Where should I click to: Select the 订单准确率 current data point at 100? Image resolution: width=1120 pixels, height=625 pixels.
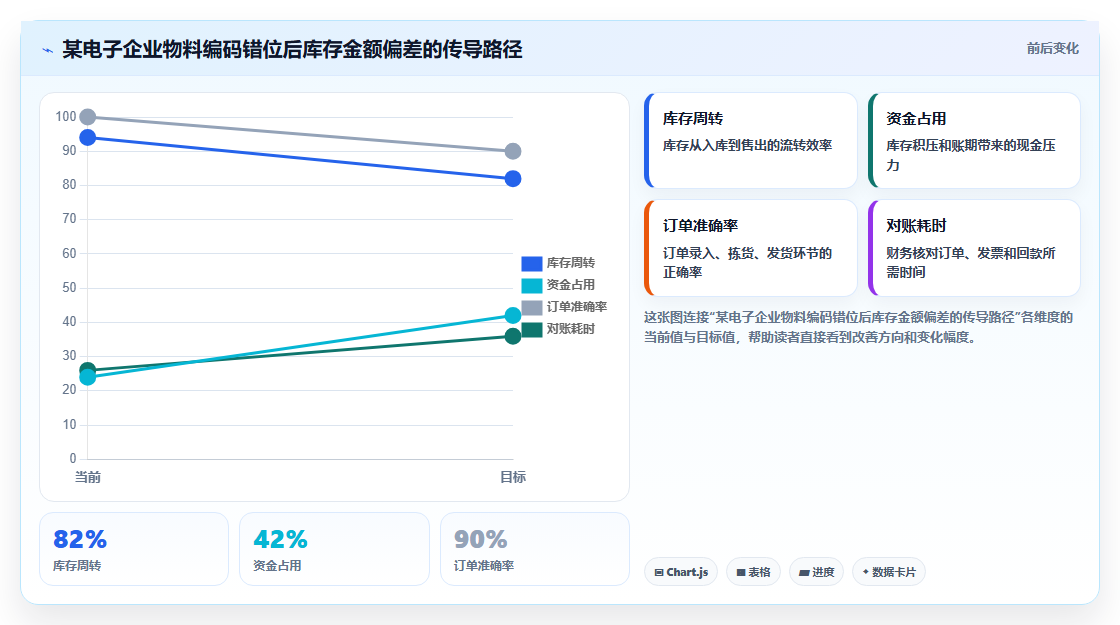tap(88, 116)
